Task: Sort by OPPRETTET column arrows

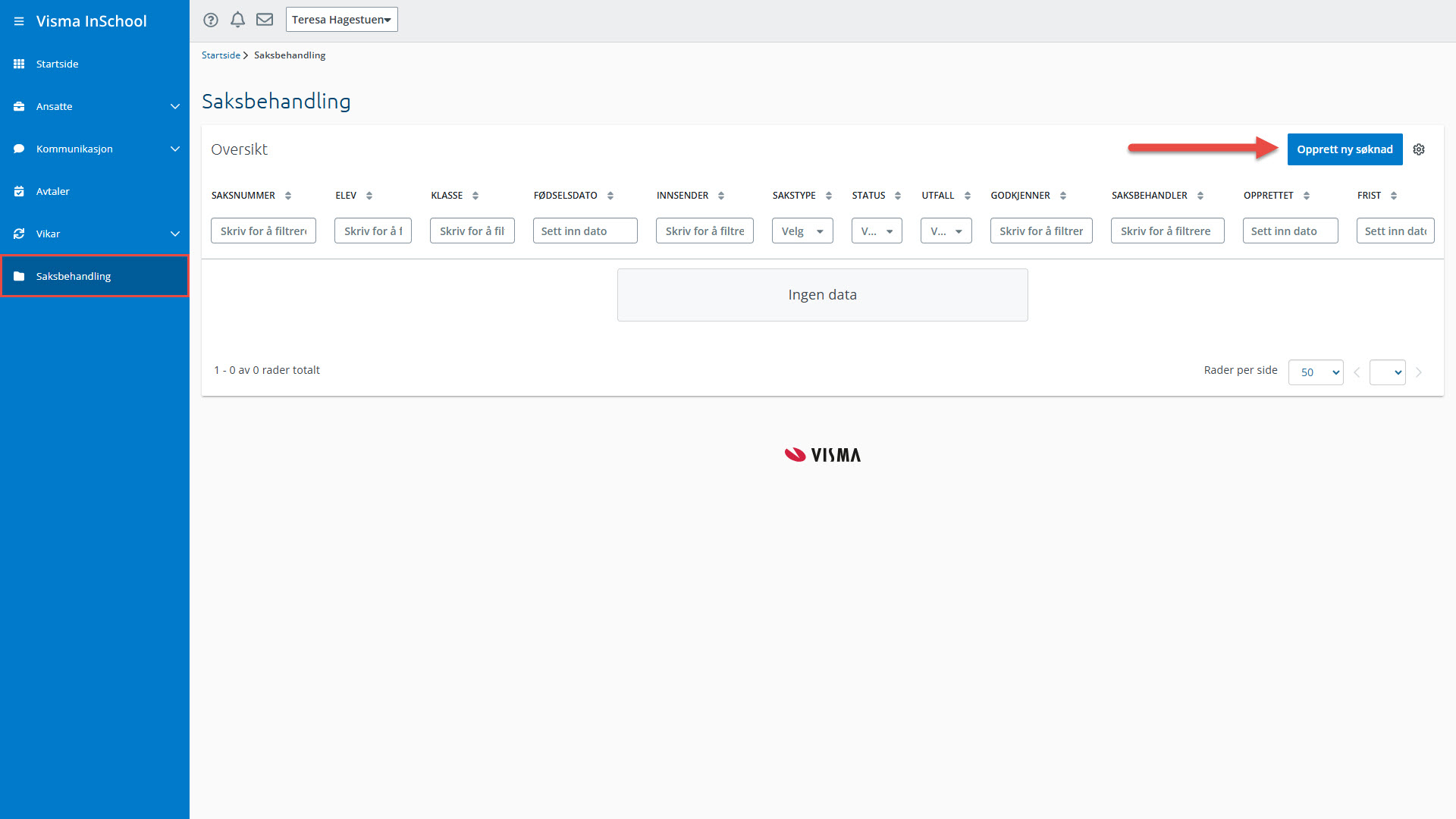Action: pyautogui.click(x=1307, y=196)
